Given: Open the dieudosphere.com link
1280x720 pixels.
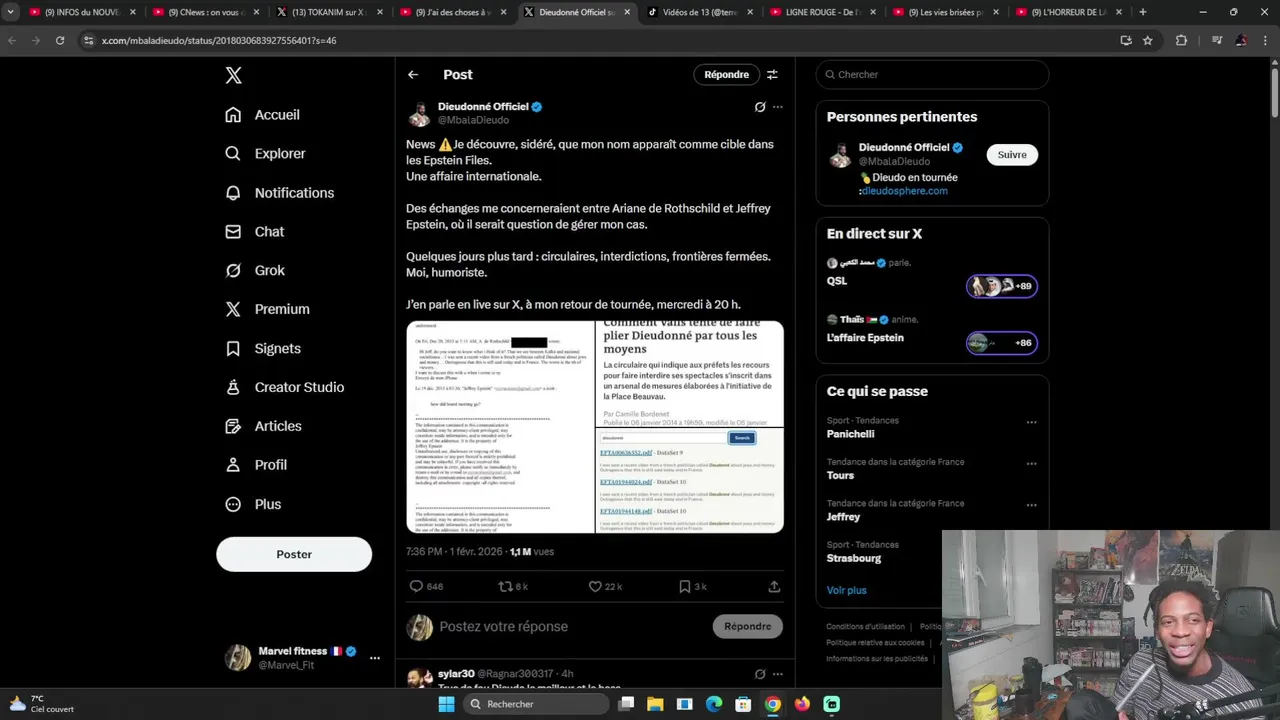Looking at the screenshot, I should point(905,191).
